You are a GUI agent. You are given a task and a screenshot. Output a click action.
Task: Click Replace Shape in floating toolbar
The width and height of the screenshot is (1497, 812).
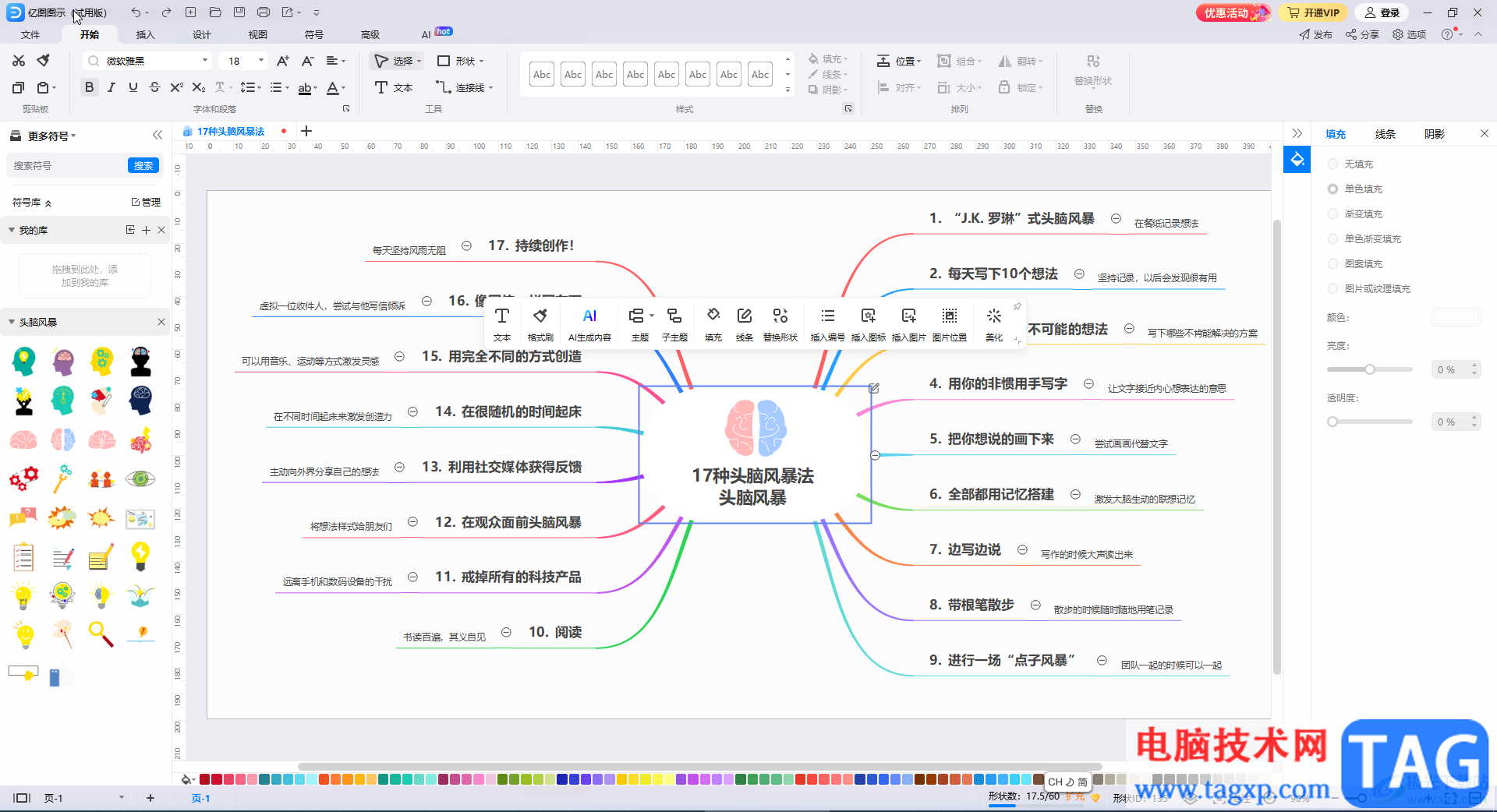(x=780, y=324)
